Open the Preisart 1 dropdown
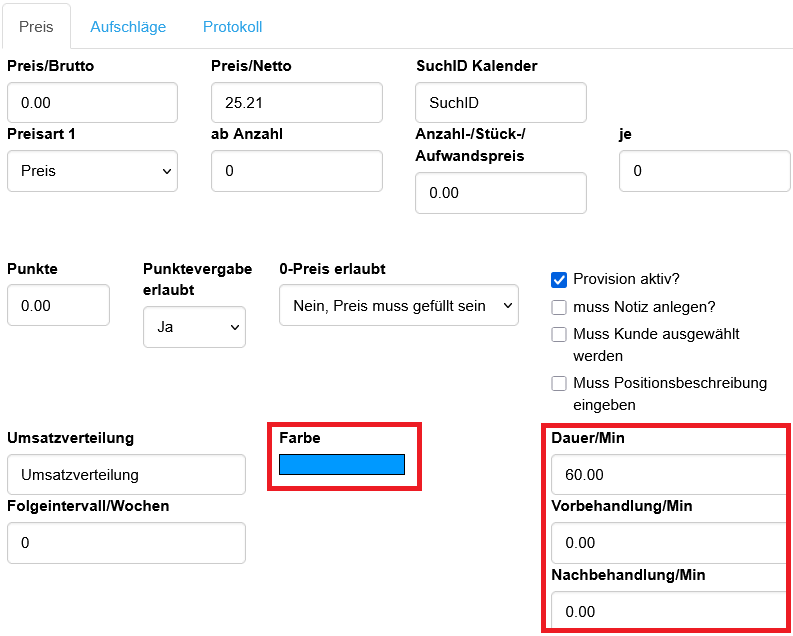 [x=92, y=171]
